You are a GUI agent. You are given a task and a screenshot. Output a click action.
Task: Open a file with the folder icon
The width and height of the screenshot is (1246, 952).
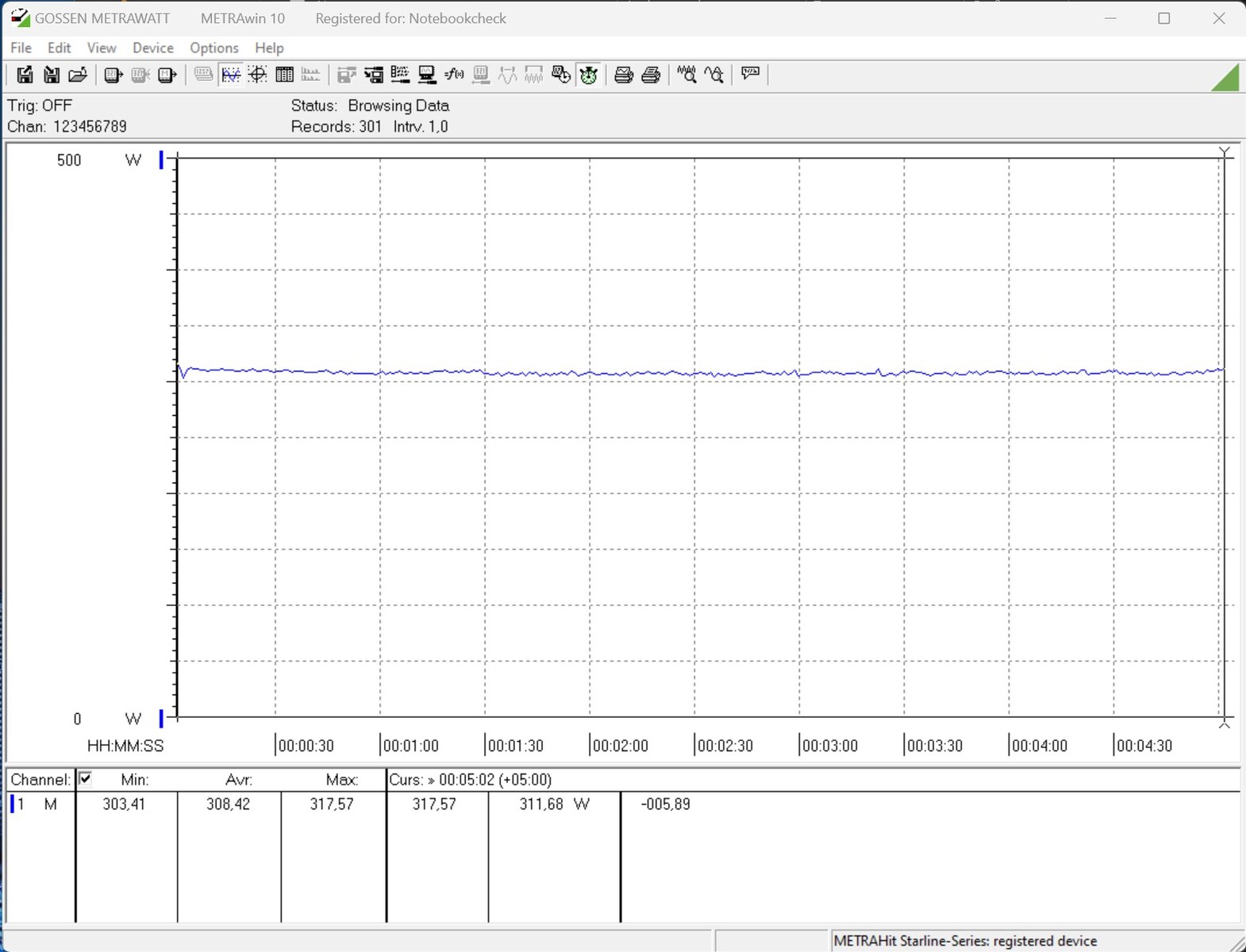pyautogui.click(x=78, y=75)
